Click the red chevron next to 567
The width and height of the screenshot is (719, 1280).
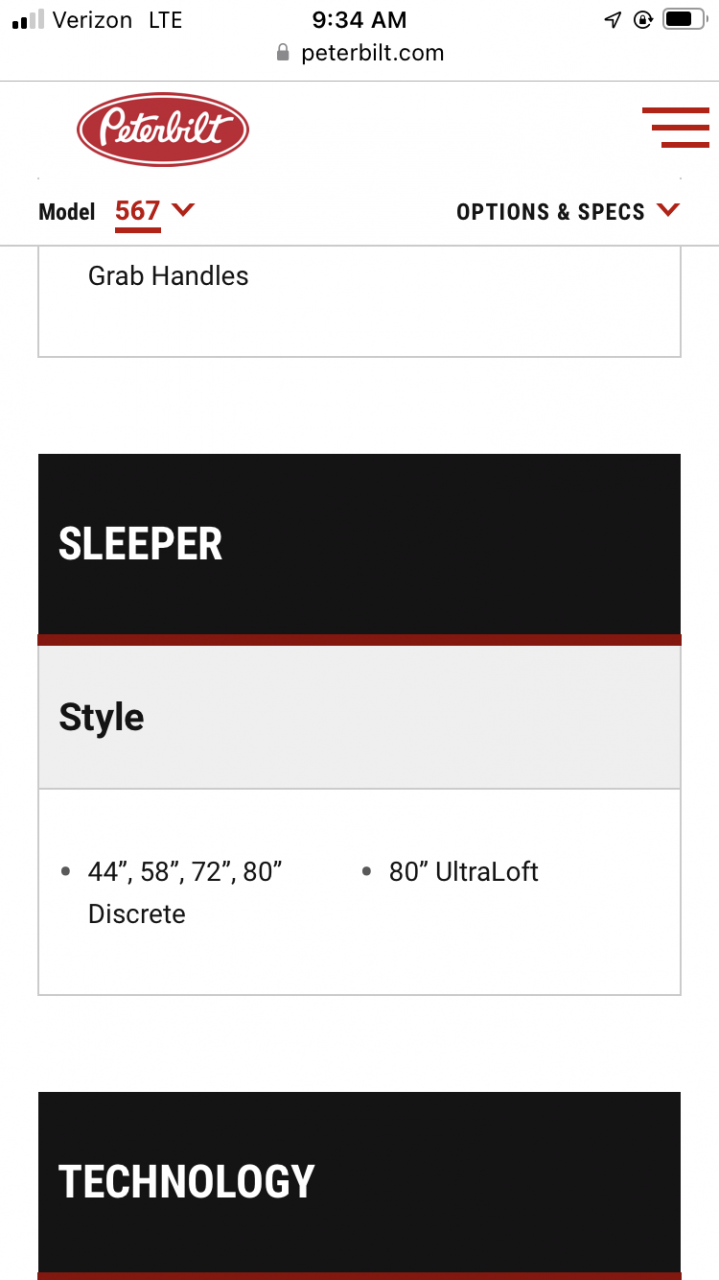[x=183, y=210]
